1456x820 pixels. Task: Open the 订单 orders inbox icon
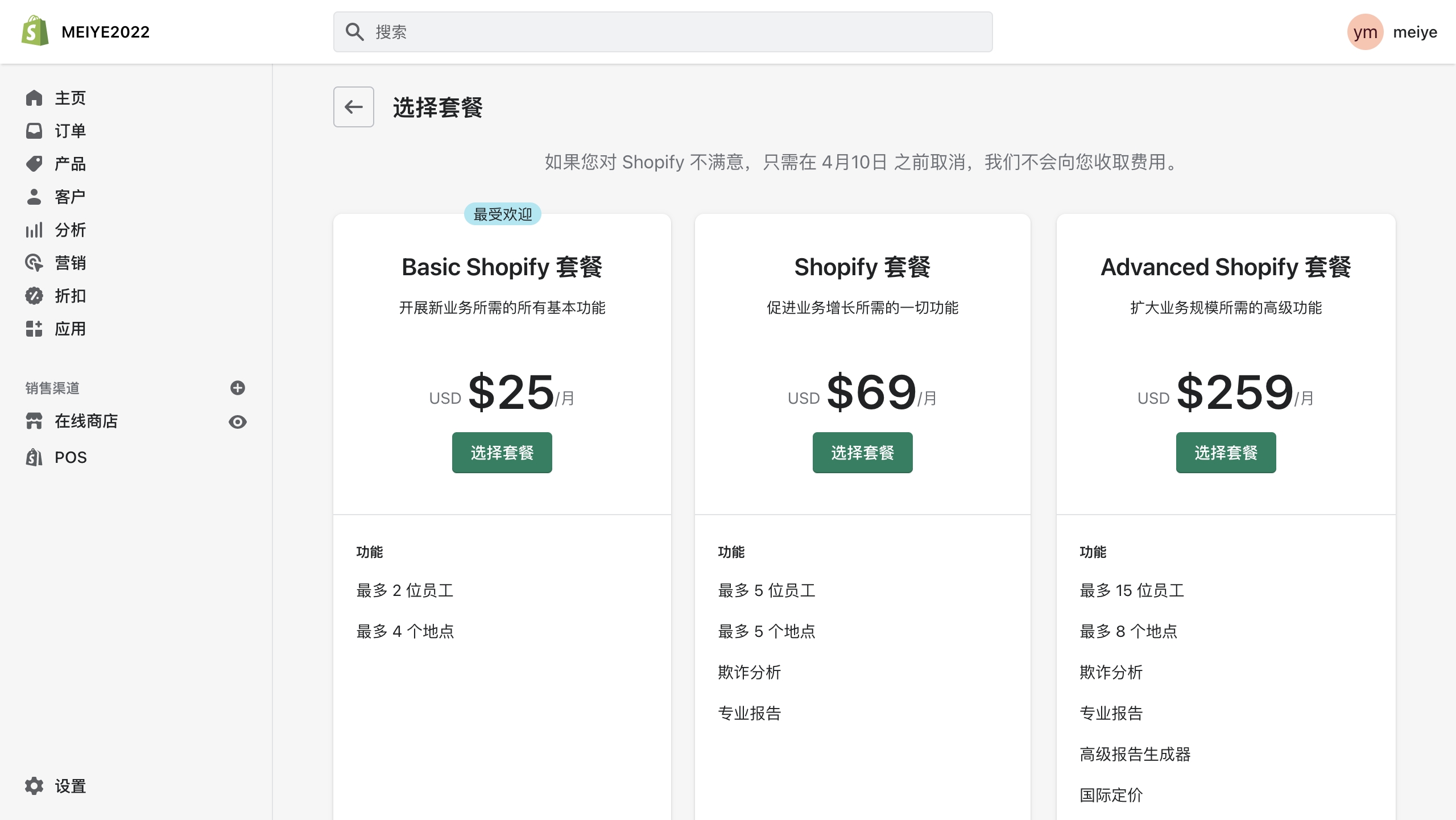34,131
